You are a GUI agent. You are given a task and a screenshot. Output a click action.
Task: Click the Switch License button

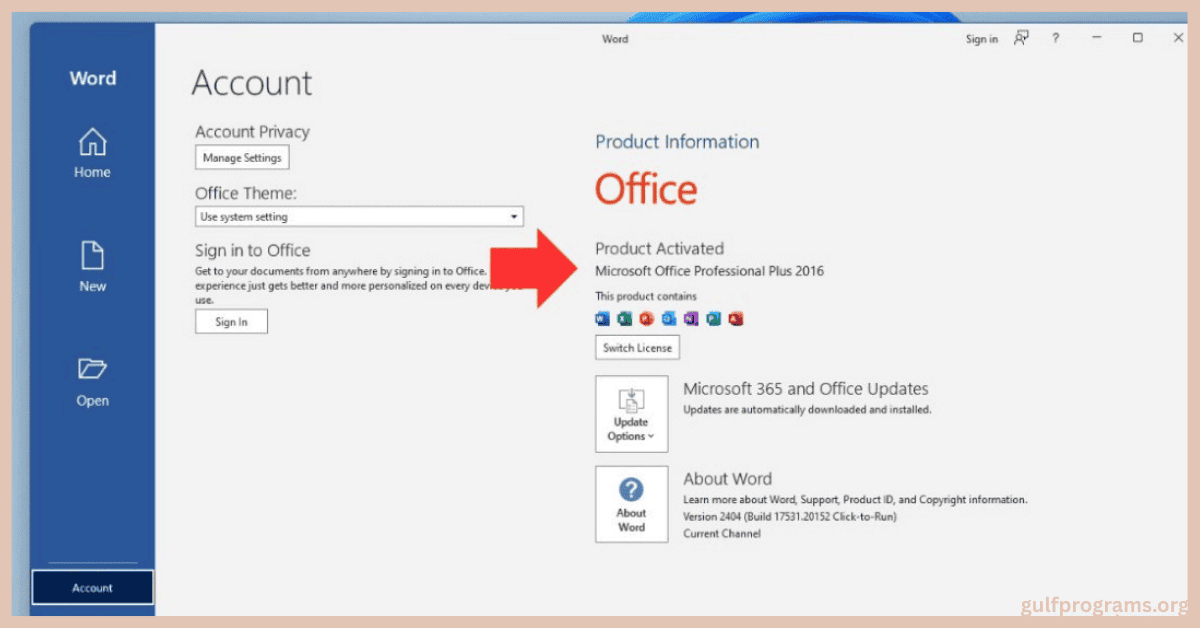pos(637,348)
